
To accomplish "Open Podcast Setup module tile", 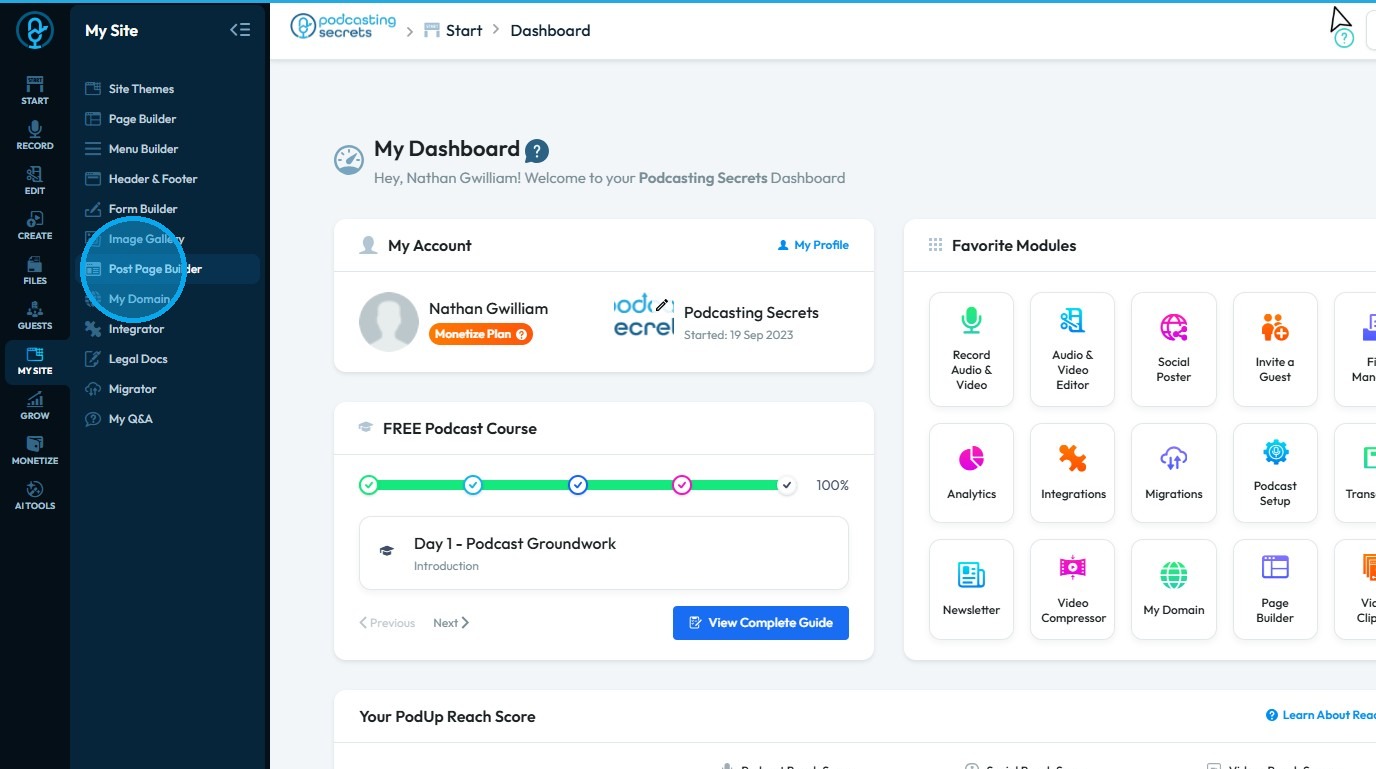I will (x=1275, y=473).
